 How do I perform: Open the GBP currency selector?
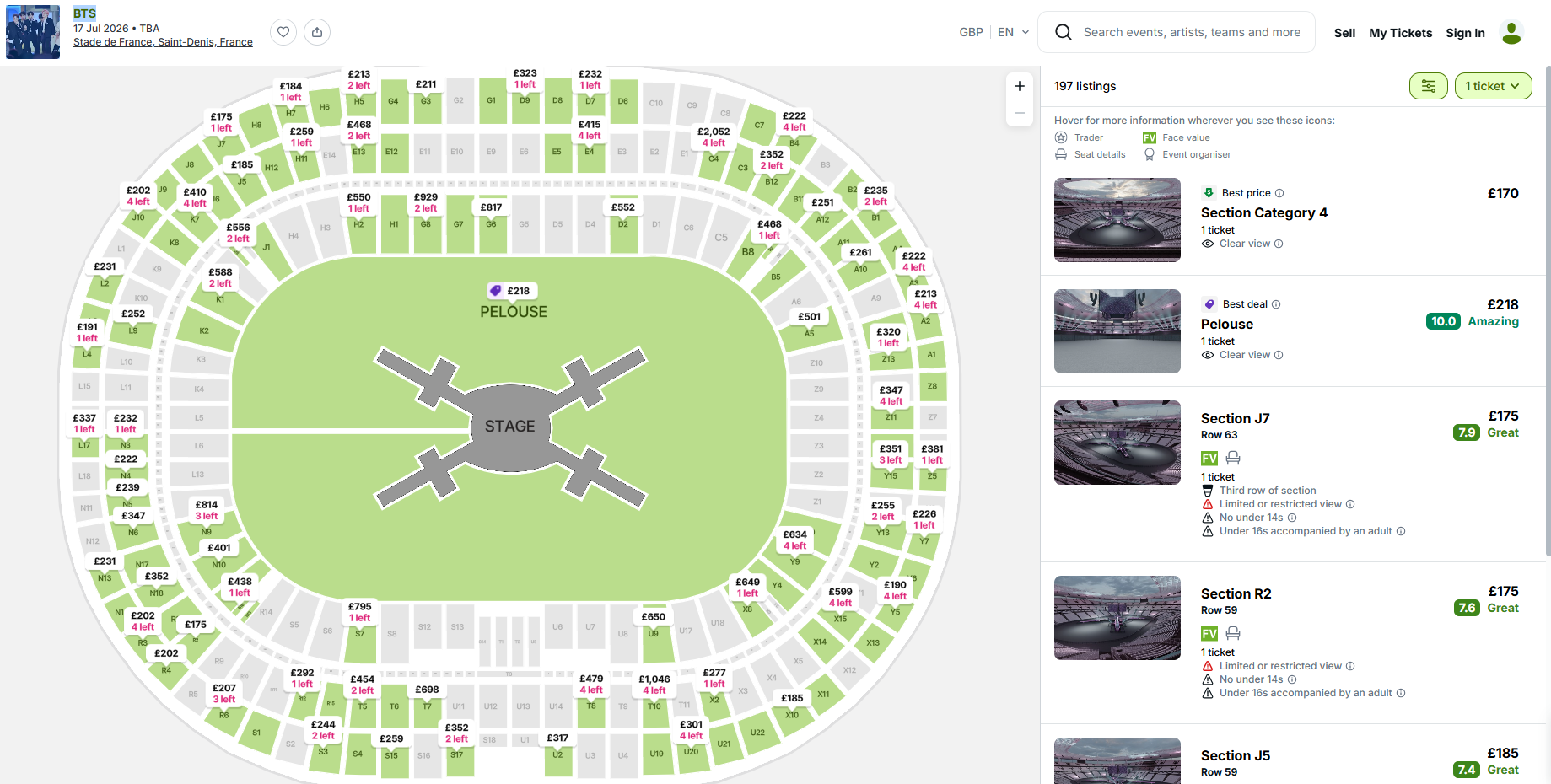pyautogui.click(x=971, y=32)
